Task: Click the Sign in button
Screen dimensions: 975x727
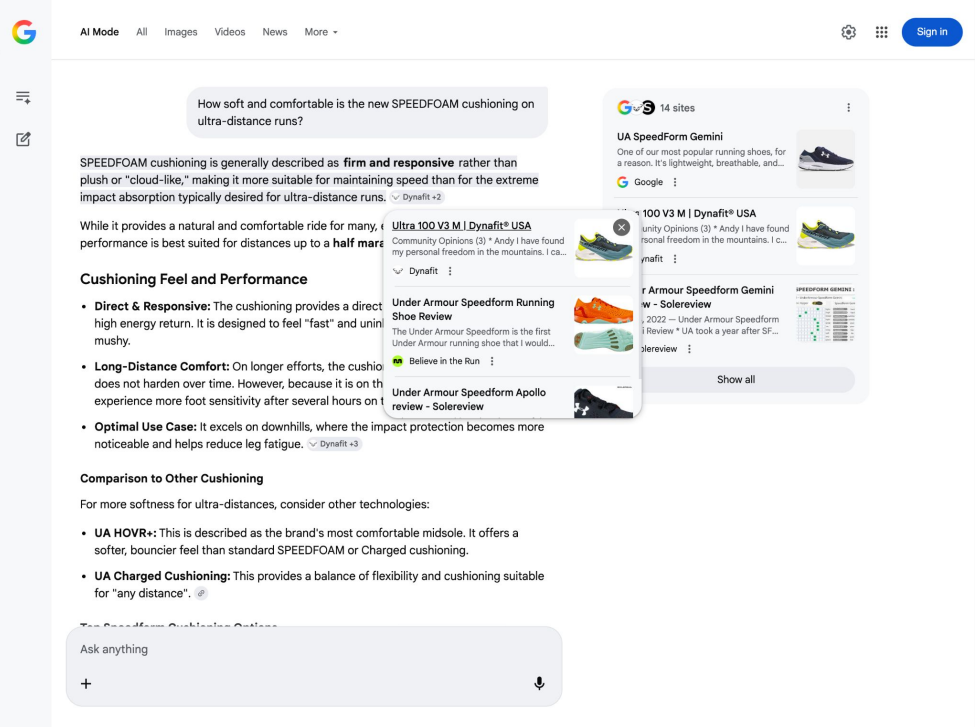Action: pyautogui.click(x=931, y=32)
